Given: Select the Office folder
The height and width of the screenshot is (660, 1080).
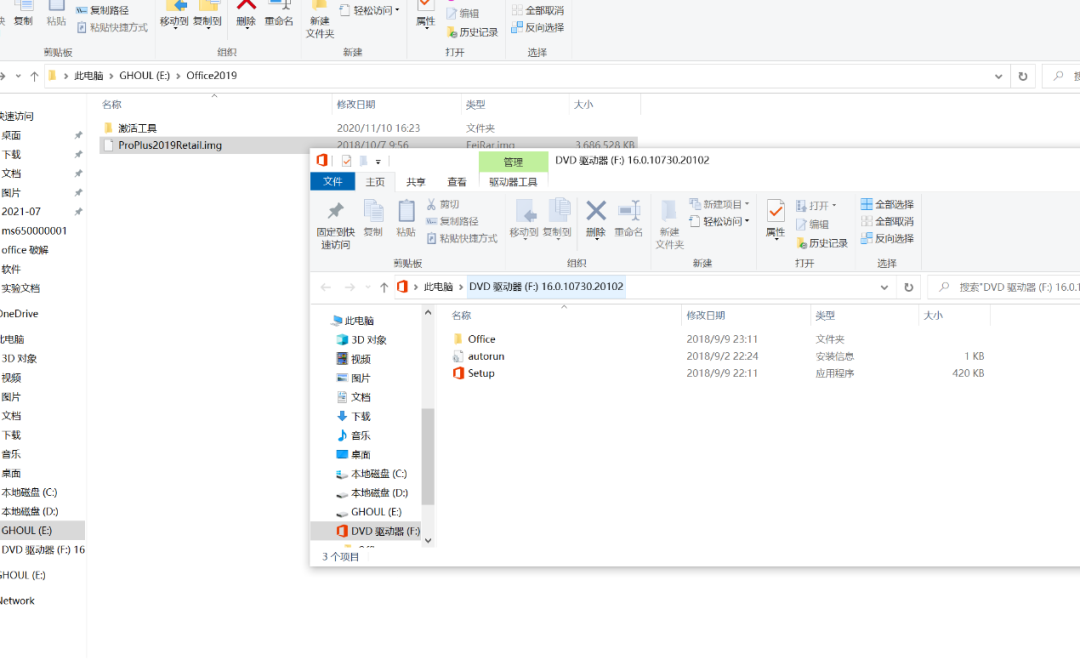Looking at the screenshot, I should pos(481,339).
